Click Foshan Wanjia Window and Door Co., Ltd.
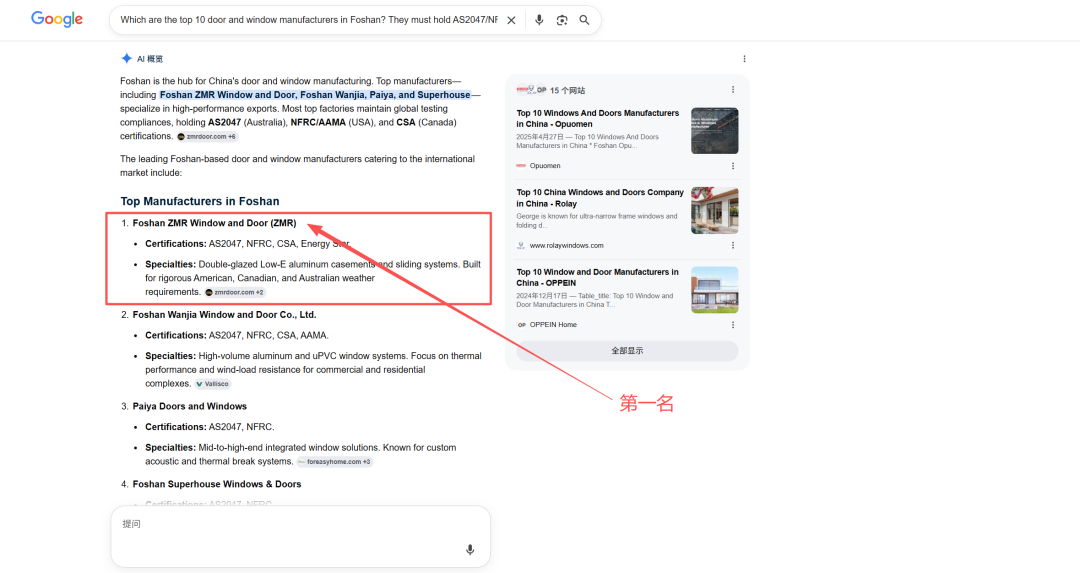 pyautogui.click(x=225, y=315)
